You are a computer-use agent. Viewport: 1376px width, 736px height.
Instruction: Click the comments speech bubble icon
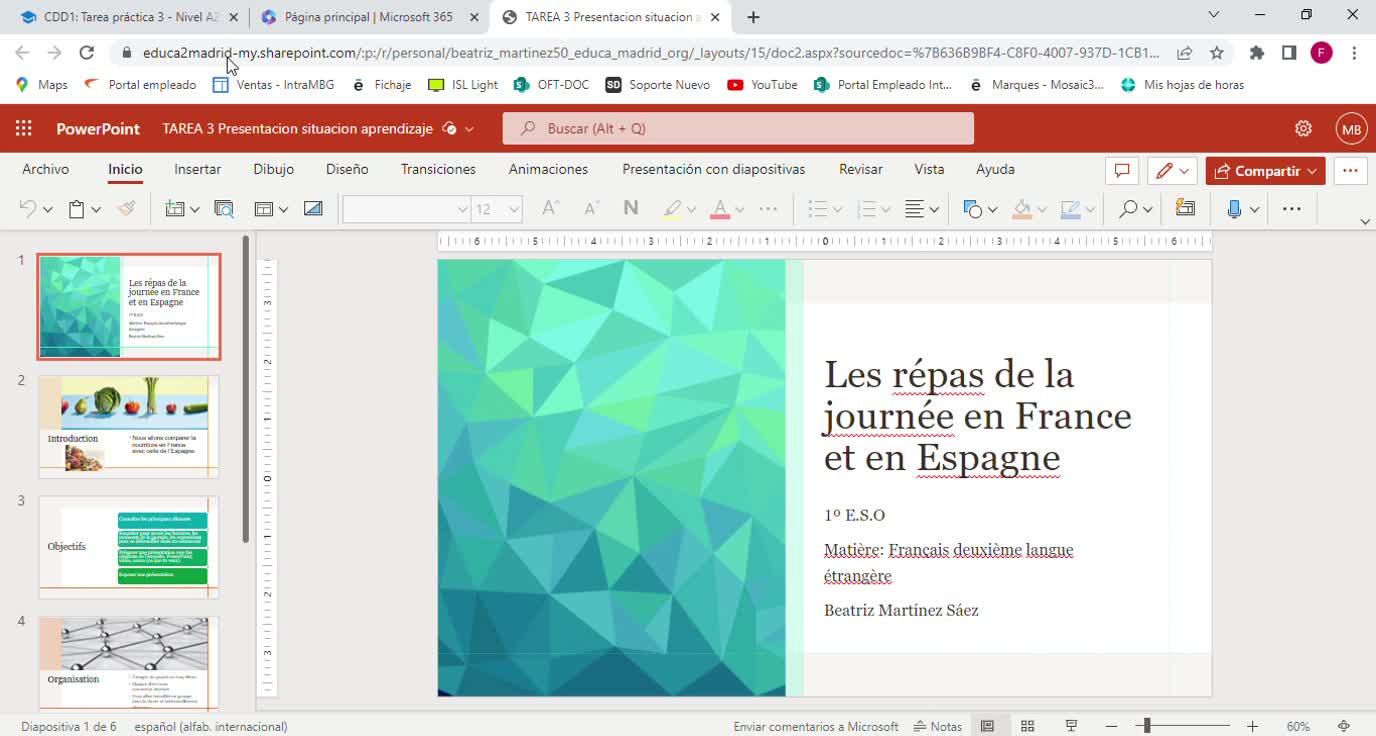point(1122,171)
